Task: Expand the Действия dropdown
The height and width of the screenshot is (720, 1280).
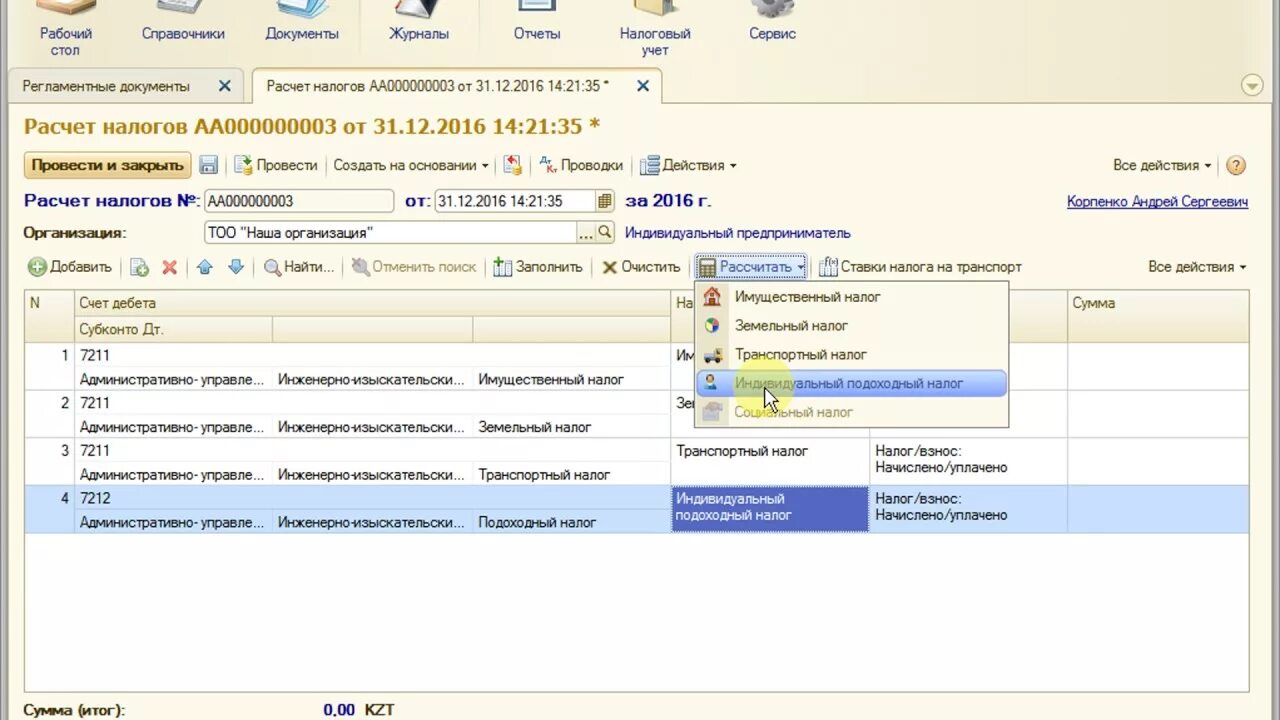Action: tap(688, 165)
